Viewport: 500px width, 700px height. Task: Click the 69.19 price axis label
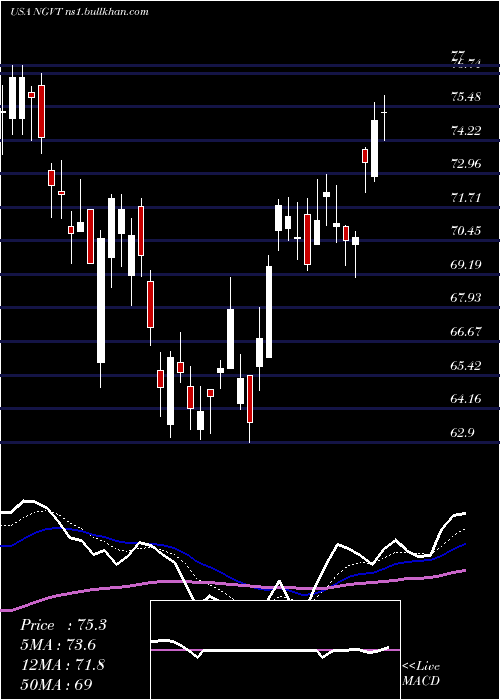[x=466, y=265]
